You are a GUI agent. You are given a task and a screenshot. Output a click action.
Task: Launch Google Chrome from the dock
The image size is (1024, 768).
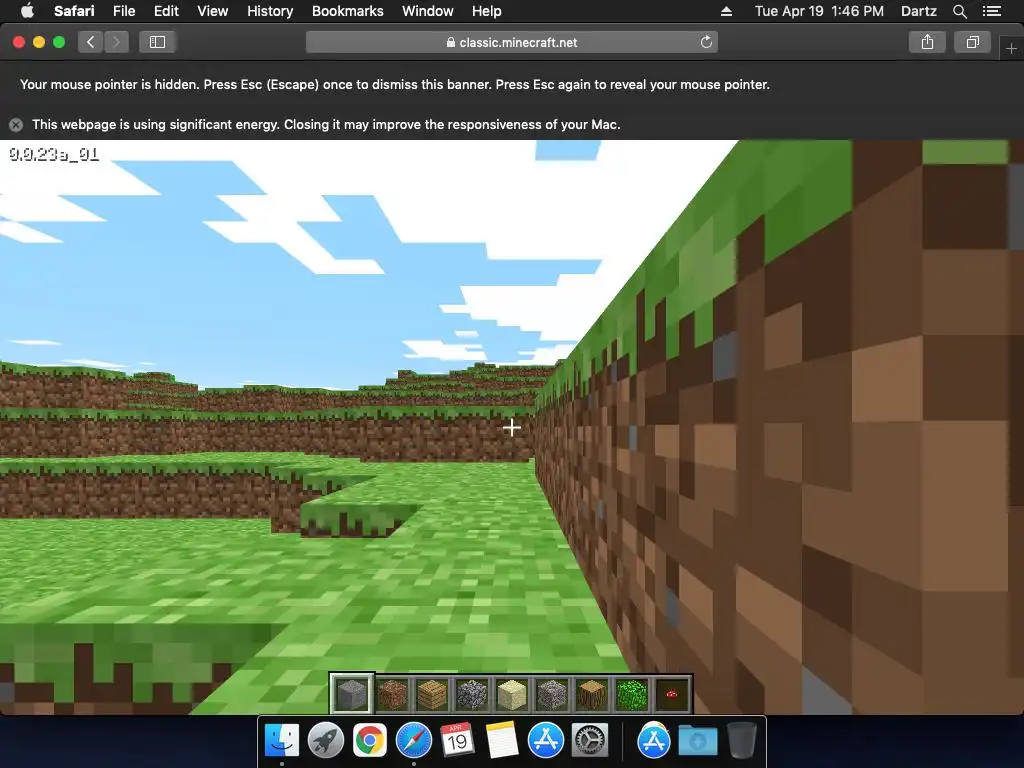[x=370, y=741]
